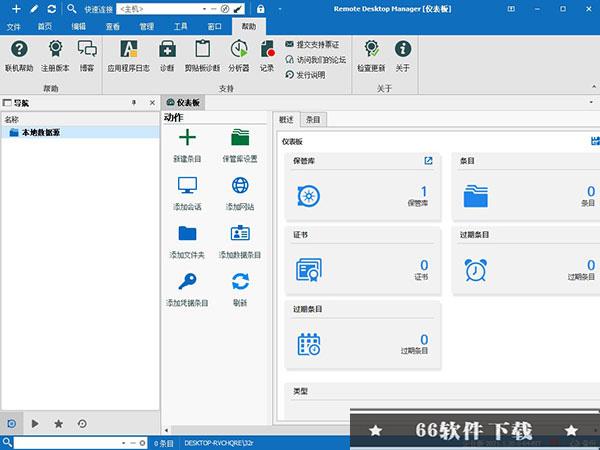Click the play icon in navigation footer

pos(35,423)
